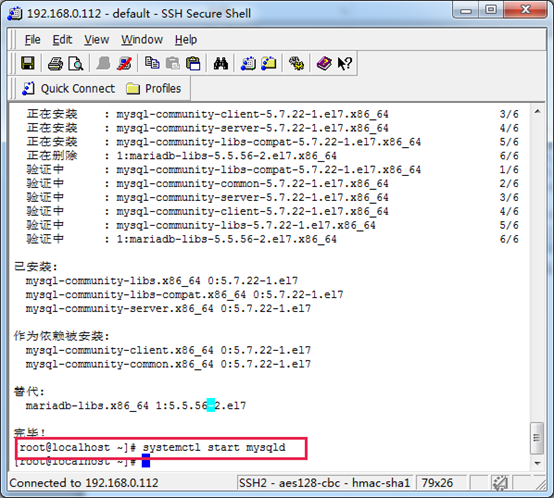Image resolution: width=554 pixels, height=498 pixels.
Task: Click the terminal scrollbar down arrow
Action: [x=537, y=463]
